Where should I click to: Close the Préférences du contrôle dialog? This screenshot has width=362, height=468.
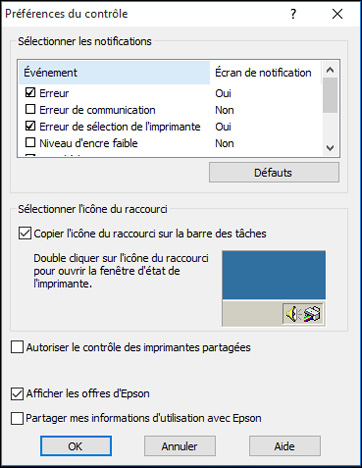[x=337, y=14]
